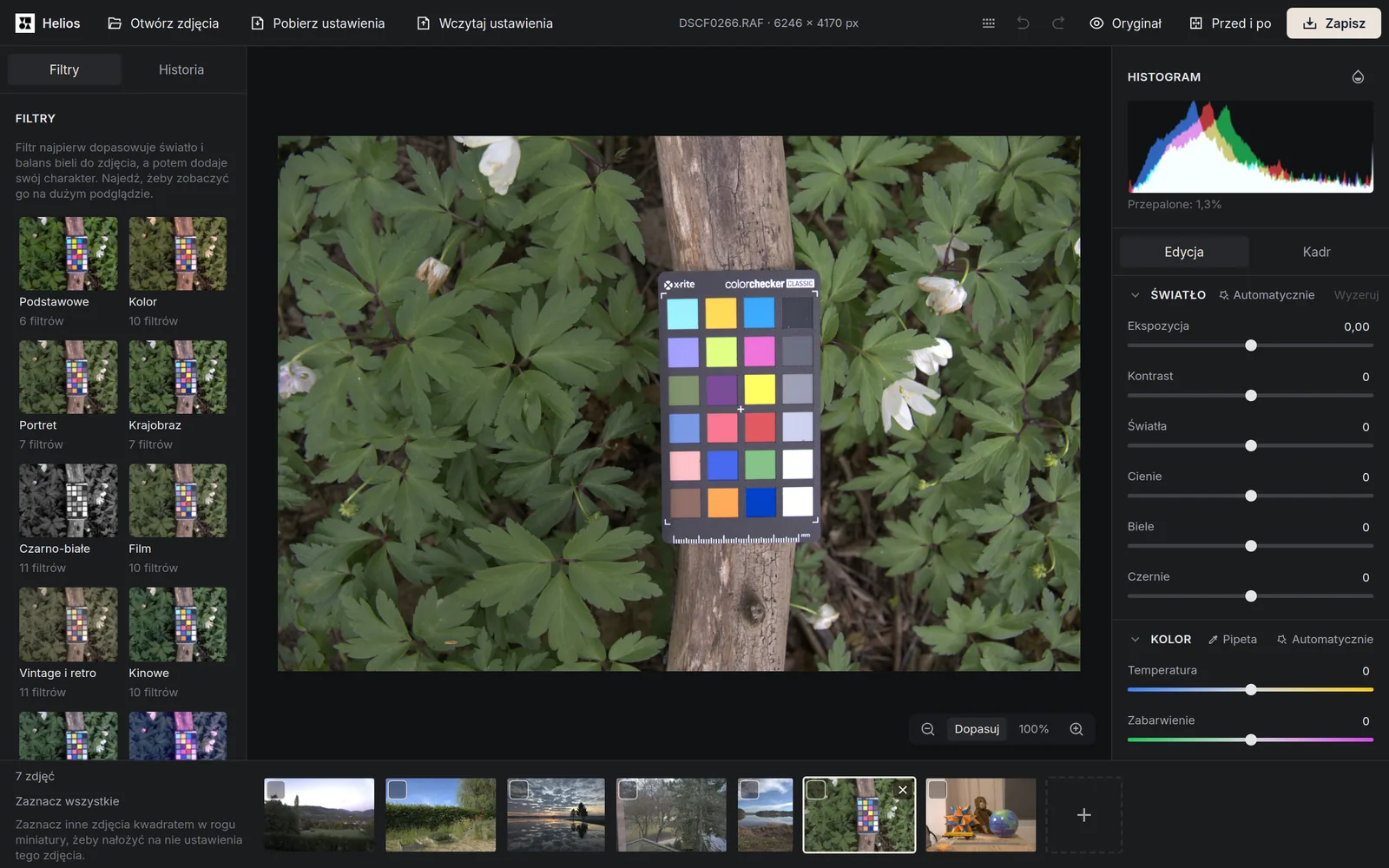The height and width of the screenshot is (868, 1389).
Task: Open the Czarno-białe filter group
Action: pos(69,519)
